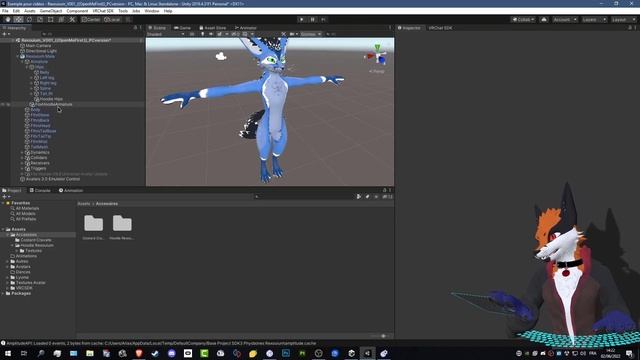Select Avatars 3.0 Emulator Control object
This screenshot has width=640, height=360.
52,179
